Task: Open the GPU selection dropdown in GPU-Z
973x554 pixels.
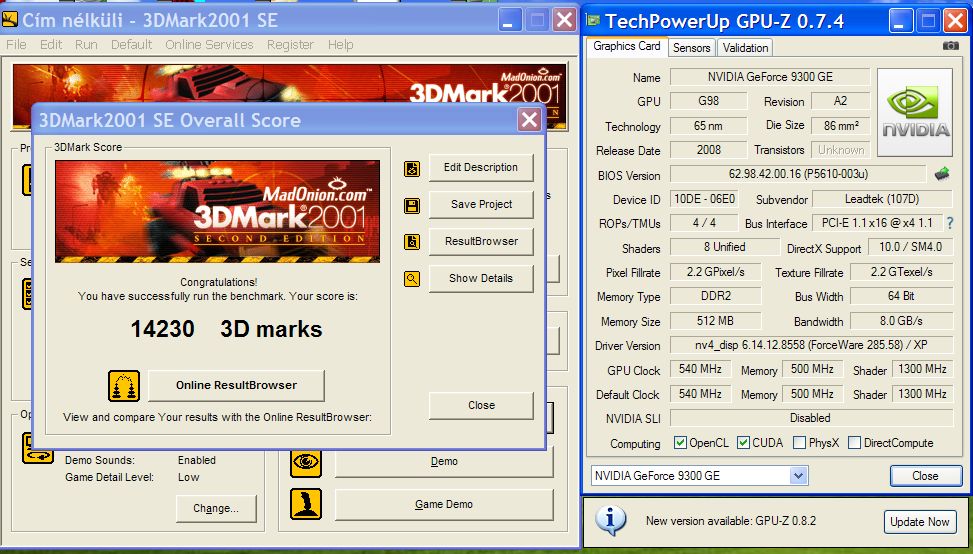Action: tap(798, 476)
